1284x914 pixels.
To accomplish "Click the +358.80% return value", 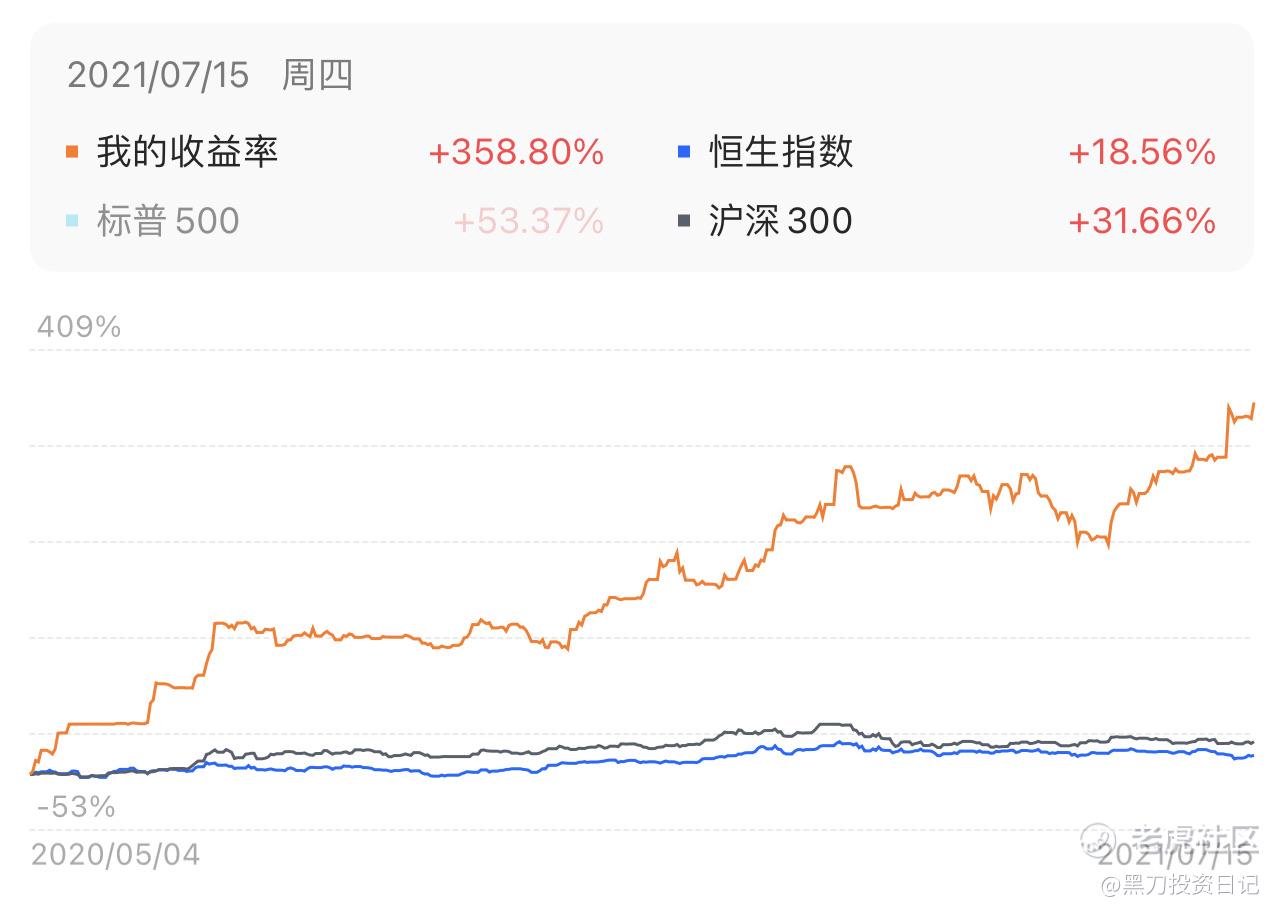I will pyautogui.click(x=516, y=152).
